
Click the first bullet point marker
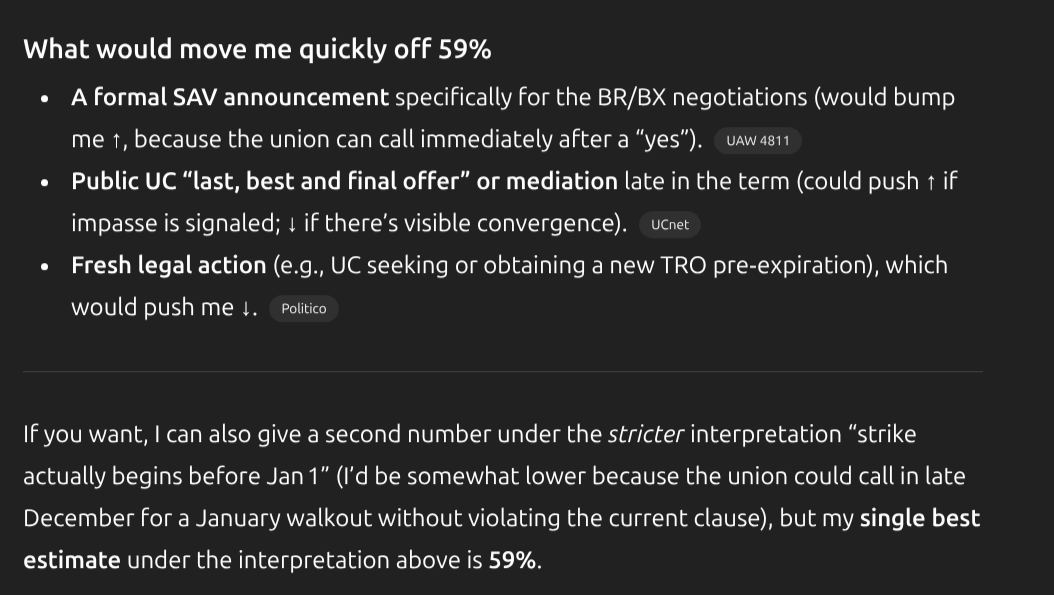point(45,99)
